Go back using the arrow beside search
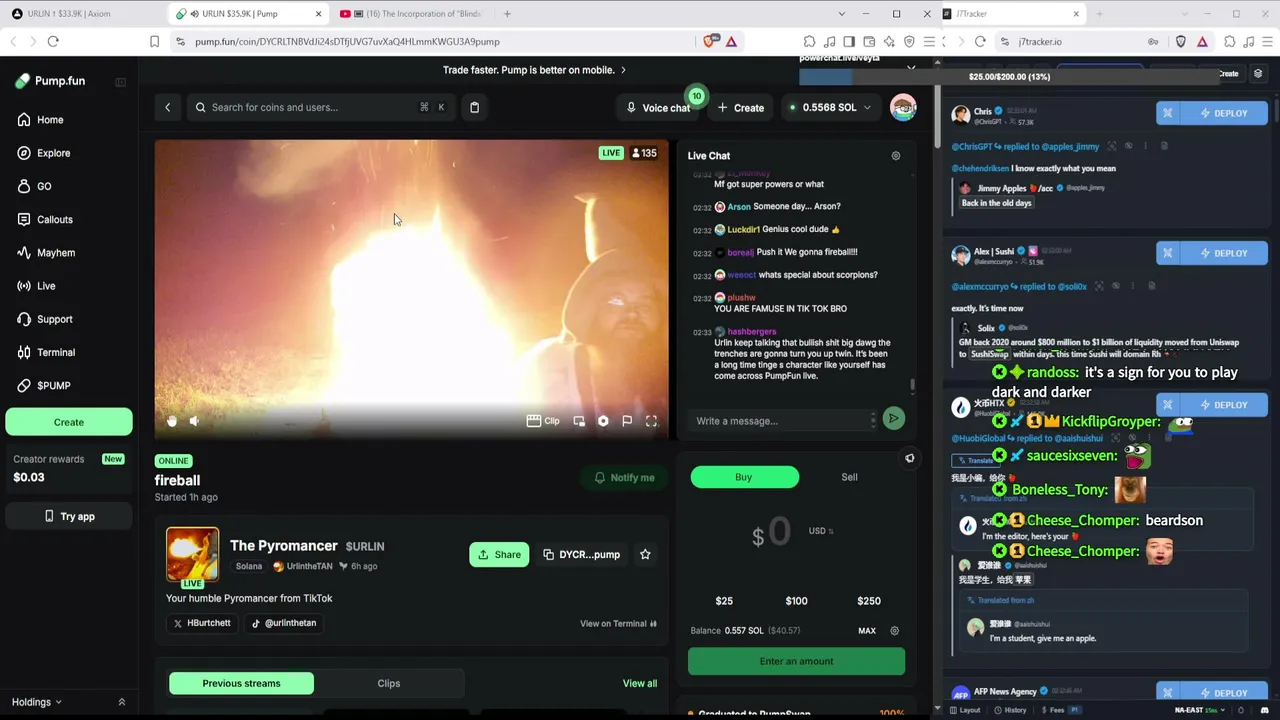This screenshot has width=1280, height=720. pos(168,108)
